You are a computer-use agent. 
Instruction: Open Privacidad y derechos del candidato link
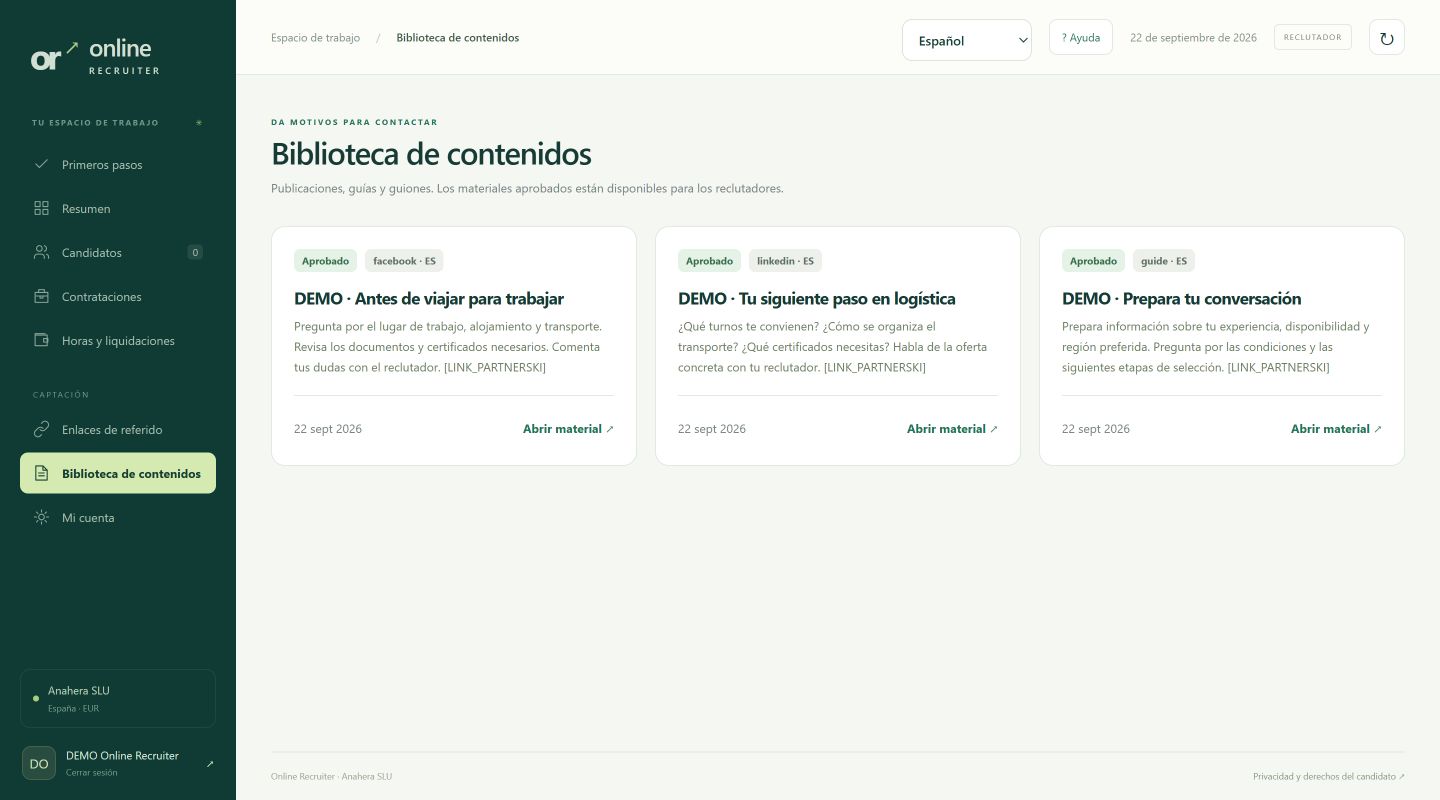click(x=1328, y=777)
